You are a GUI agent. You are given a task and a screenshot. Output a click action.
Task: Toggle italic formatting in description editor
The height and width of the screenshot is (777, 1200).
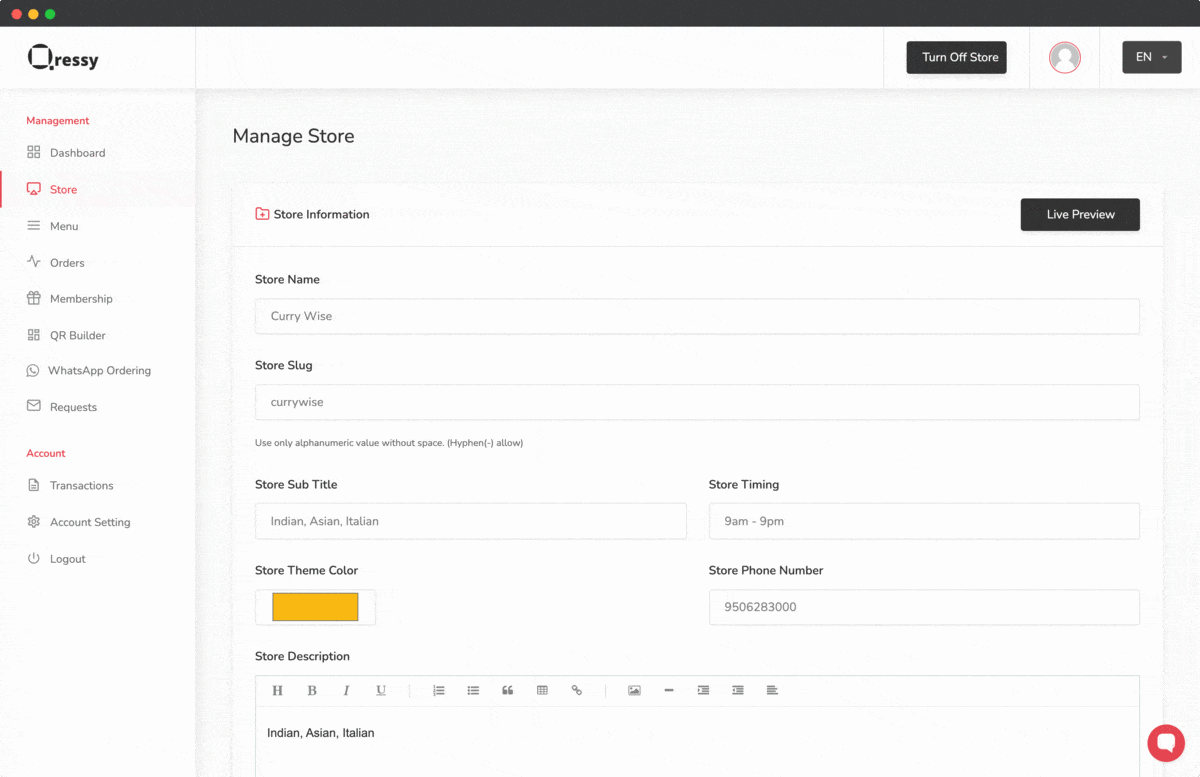(346, 690)
